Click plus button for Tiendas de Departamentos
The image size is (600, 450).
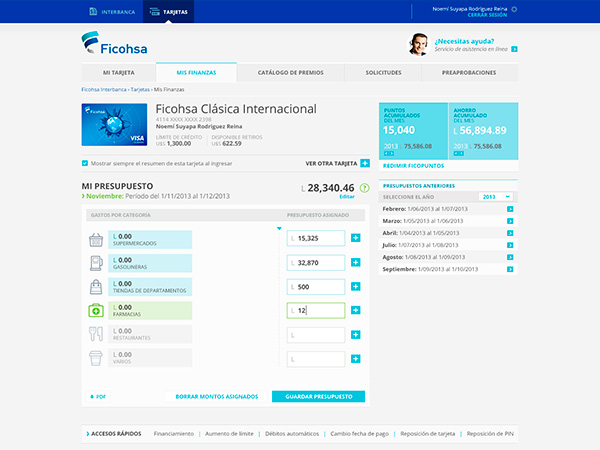tap(355, 287)
